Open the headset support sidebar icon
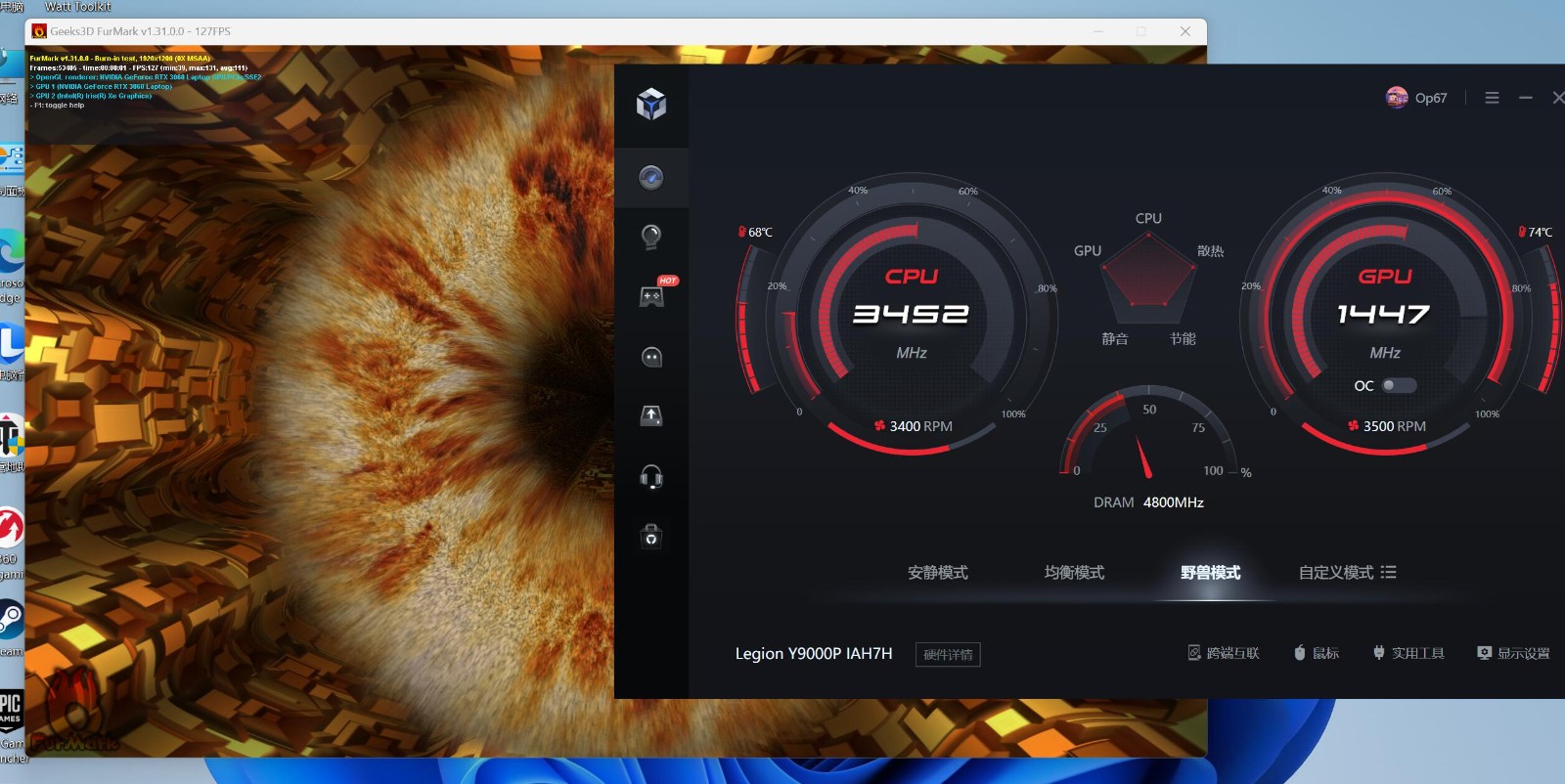Screen dimensions: 1565x784 pos(651,477)
